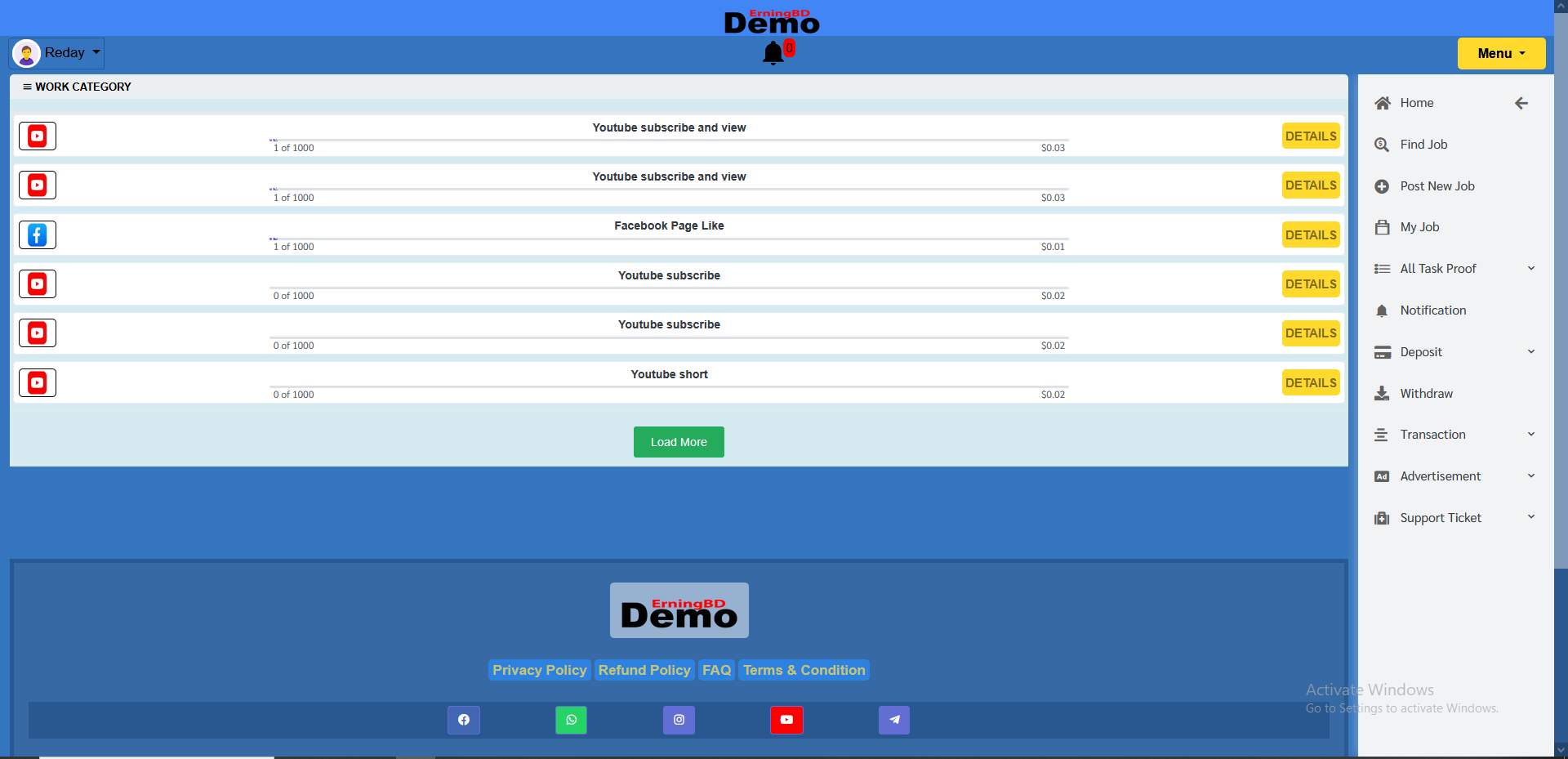The width and height of the screenshot is (1568, 759).
Task: Open the WhatsApp social link
Action: tap(571, 720)
